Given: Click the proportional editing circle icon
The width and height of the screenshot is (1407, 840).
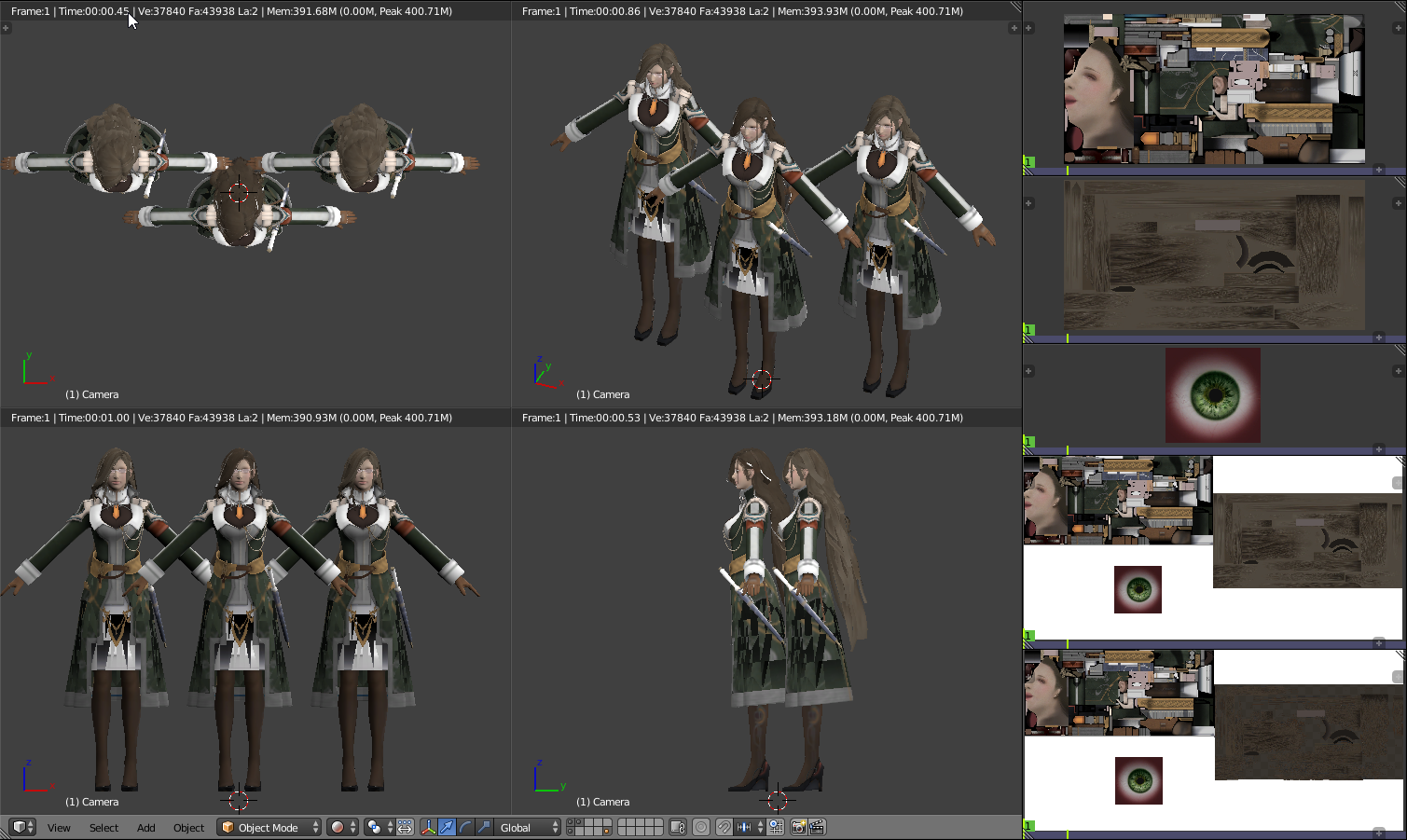Looking at the screenshot, I should 701,828.
